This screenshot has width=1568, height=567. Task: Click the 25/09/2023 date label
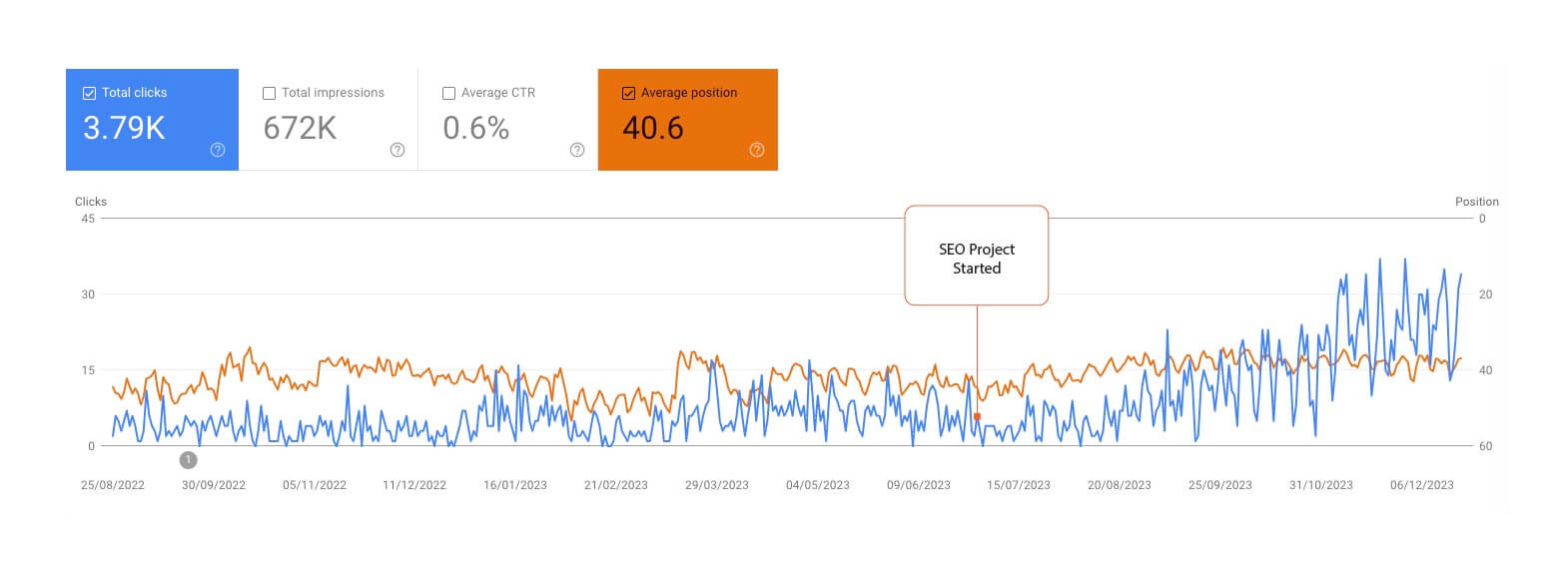[x=1220, y=485]
